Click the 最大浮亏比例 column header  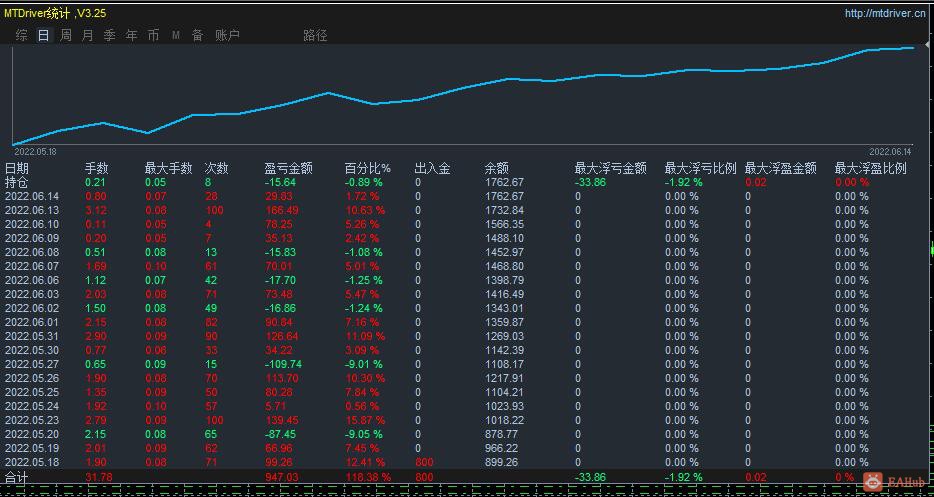click(700, 169)
